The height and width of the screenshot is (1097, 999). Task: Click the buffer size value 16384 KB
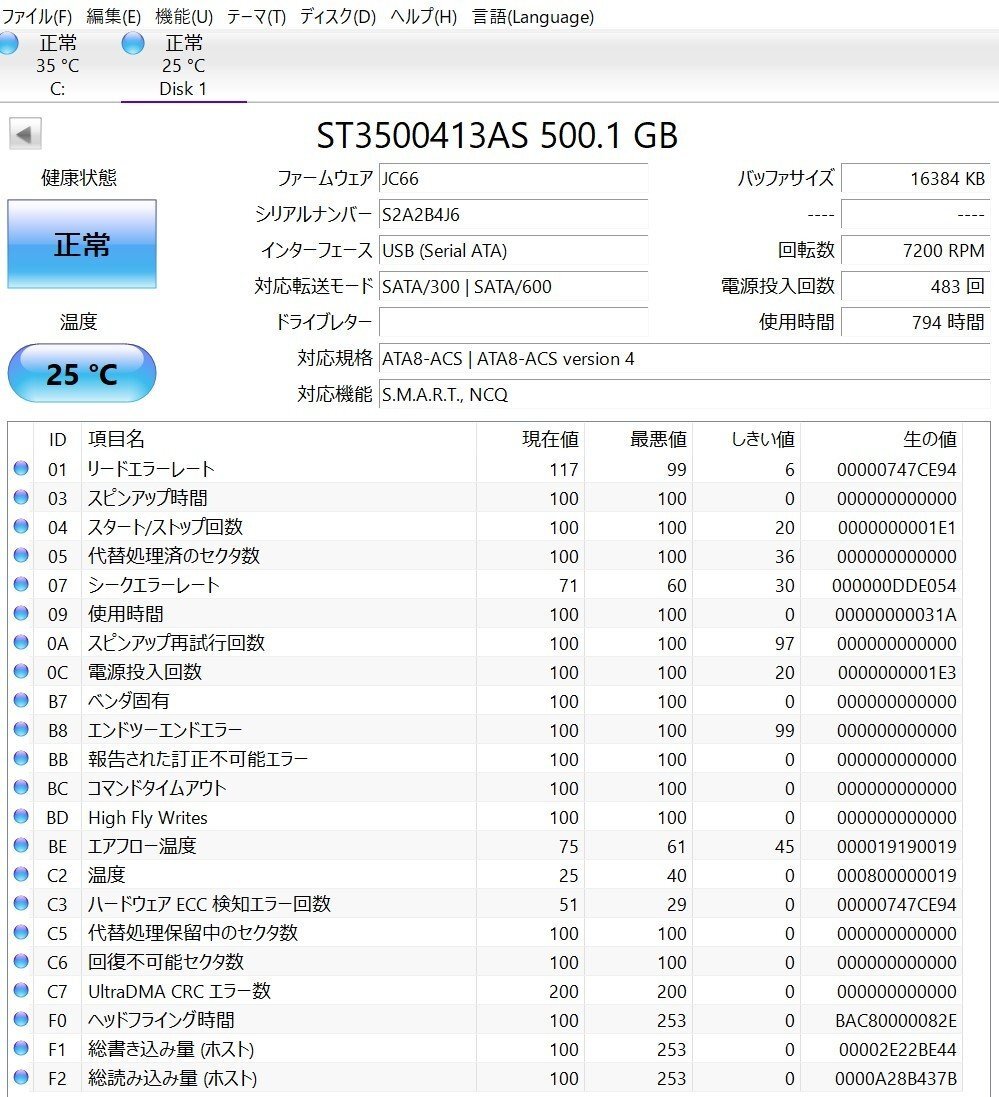click(x=915, y=178)
